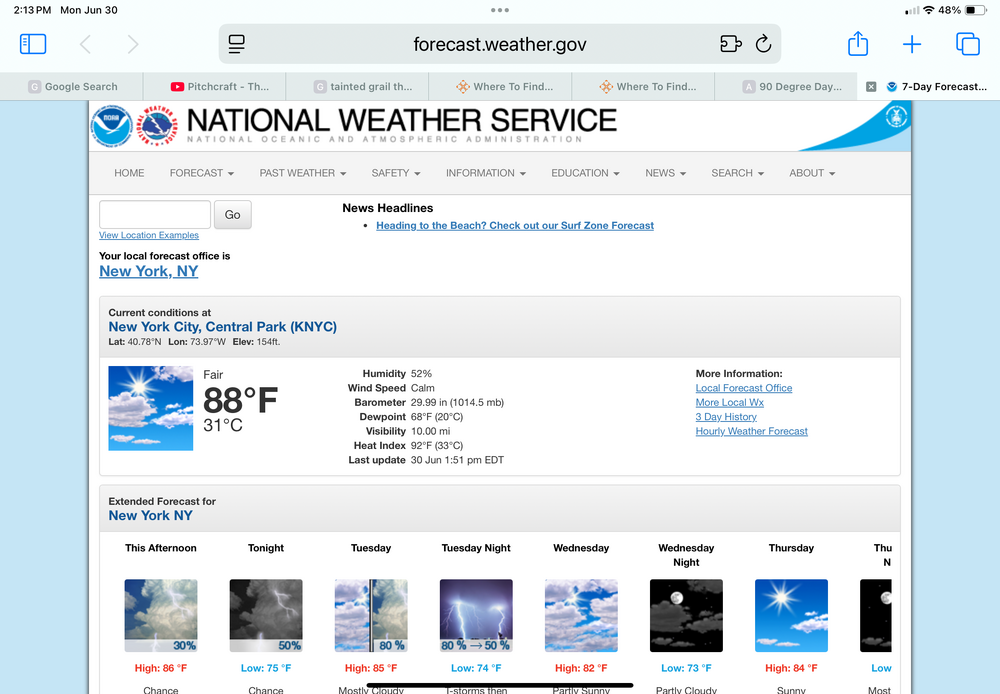Viewport: 1000px width, 694px height.
Task: Open the Hourly Weather Forecast link
Action: pyautogui.click(x=751, y=431)
